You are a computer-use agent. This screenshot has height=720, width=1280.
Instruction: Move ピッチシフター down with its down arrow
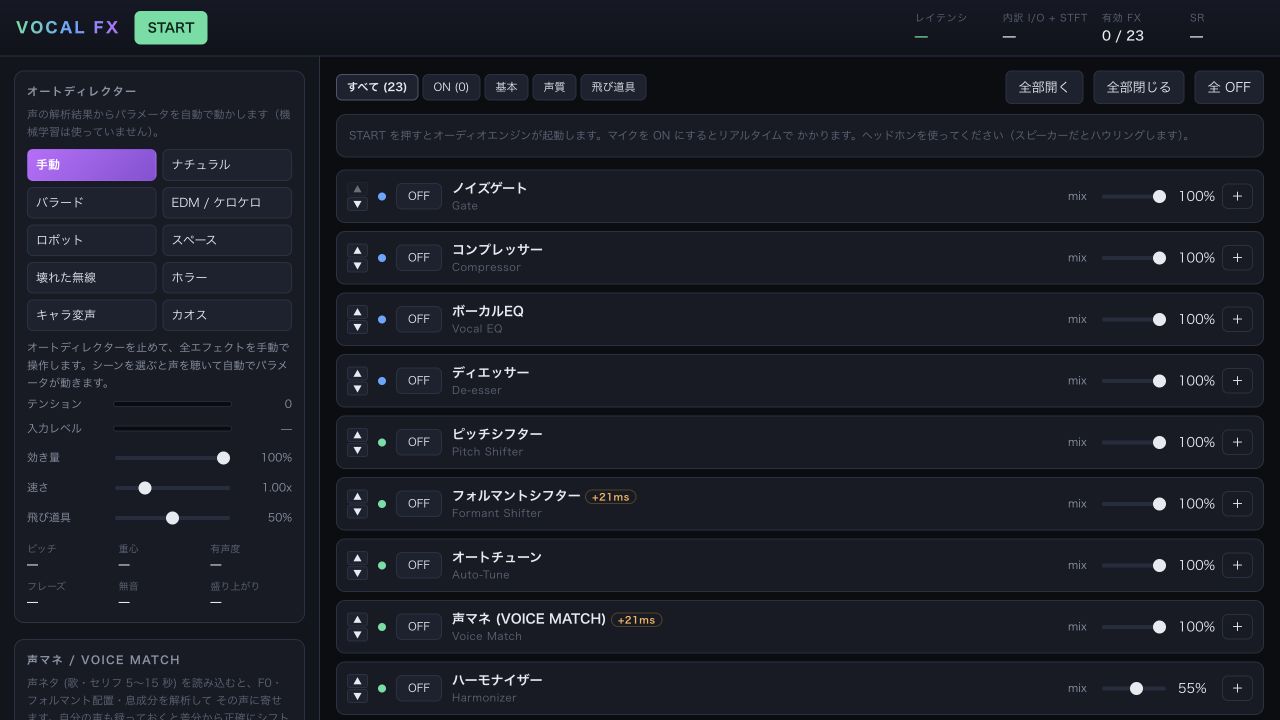357,450
